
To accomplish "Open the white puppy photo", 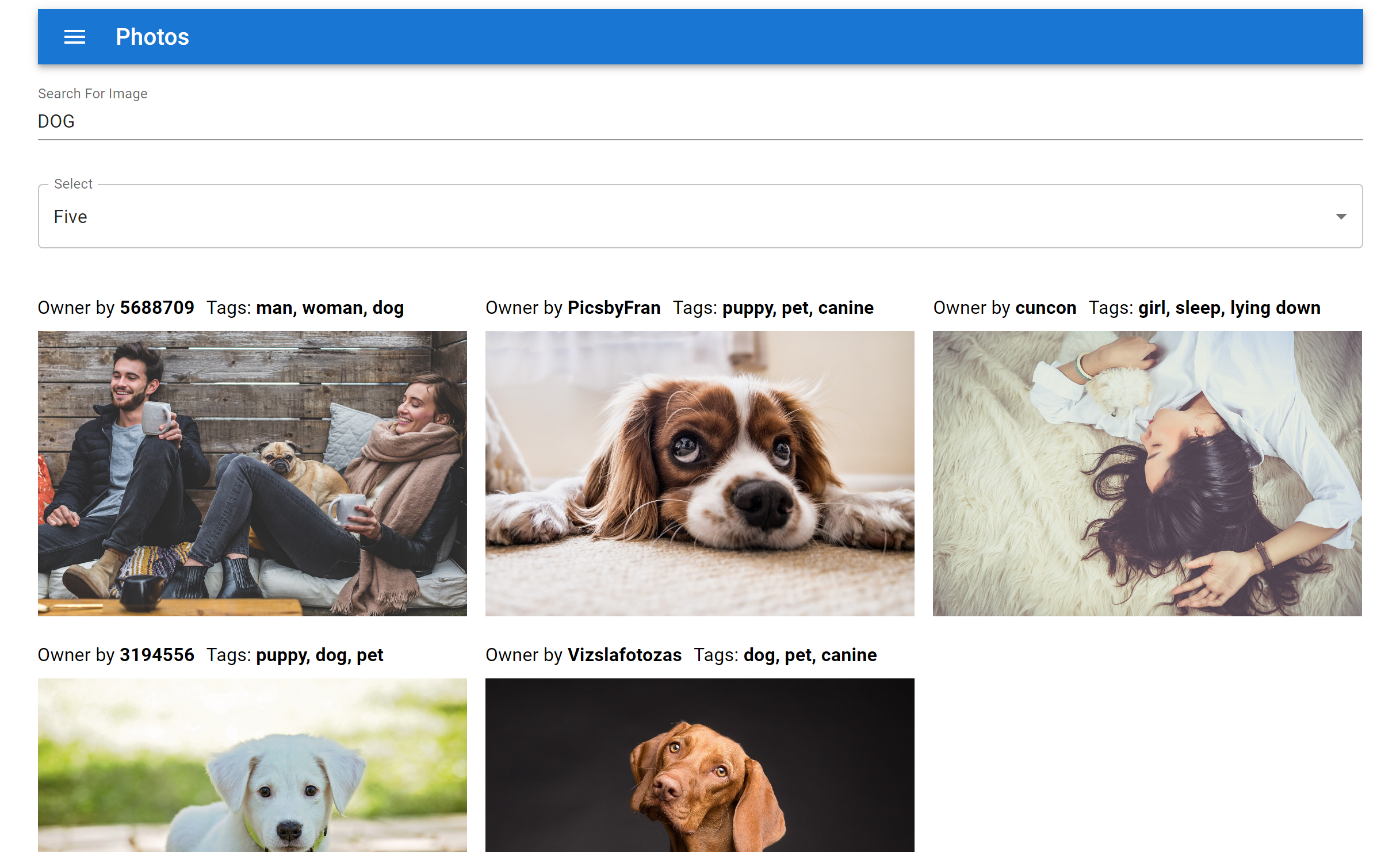I will click(253, 765).
